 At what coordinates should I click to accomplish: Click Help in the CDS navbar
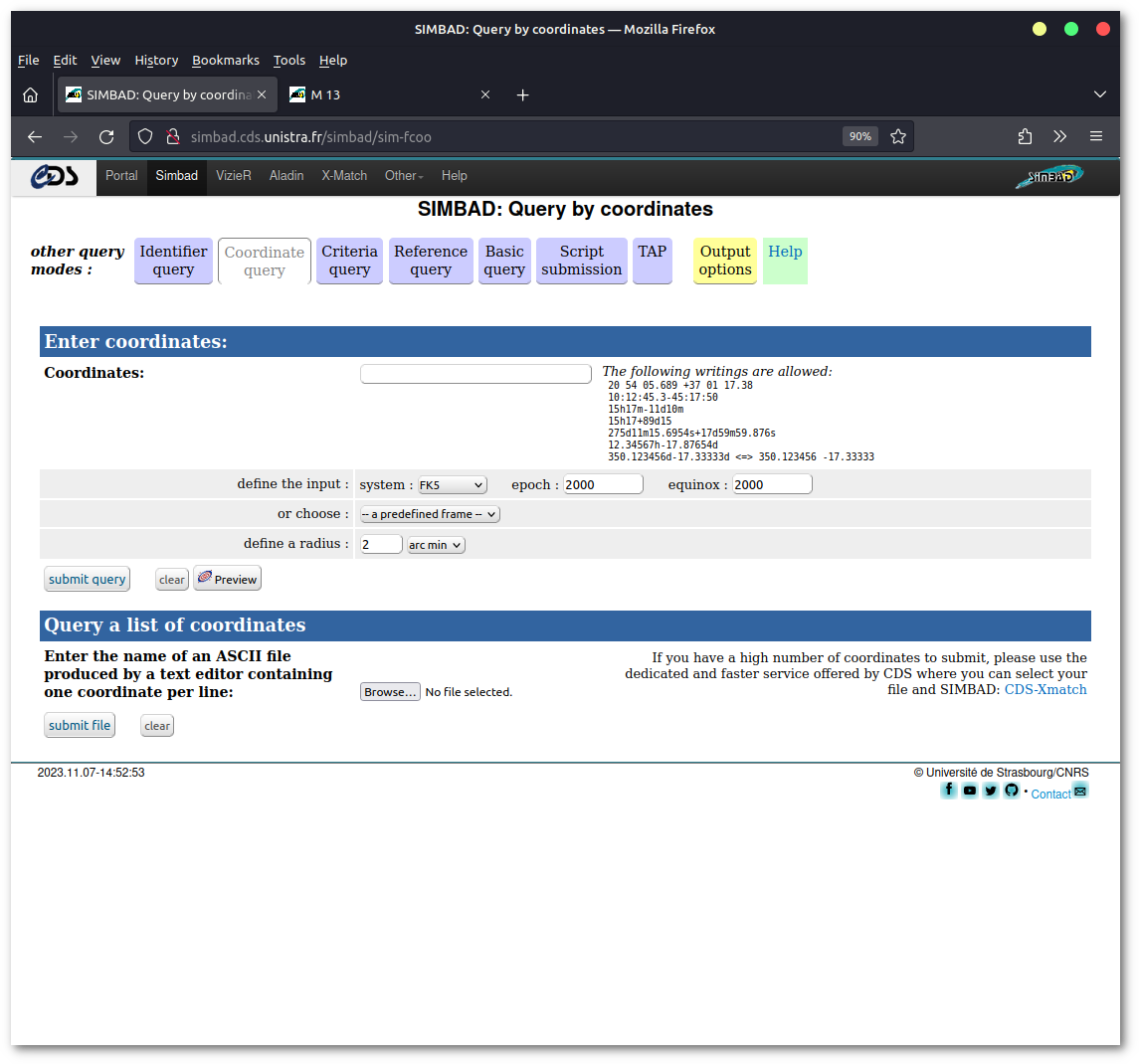pyautogui.click(x=454, y=176)
